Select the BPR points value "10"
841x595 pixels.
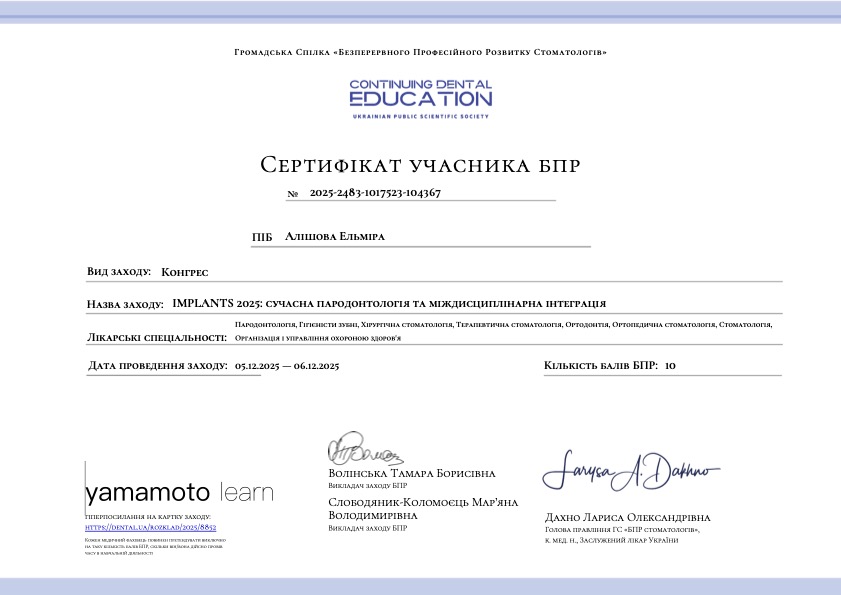pos(670,366)
